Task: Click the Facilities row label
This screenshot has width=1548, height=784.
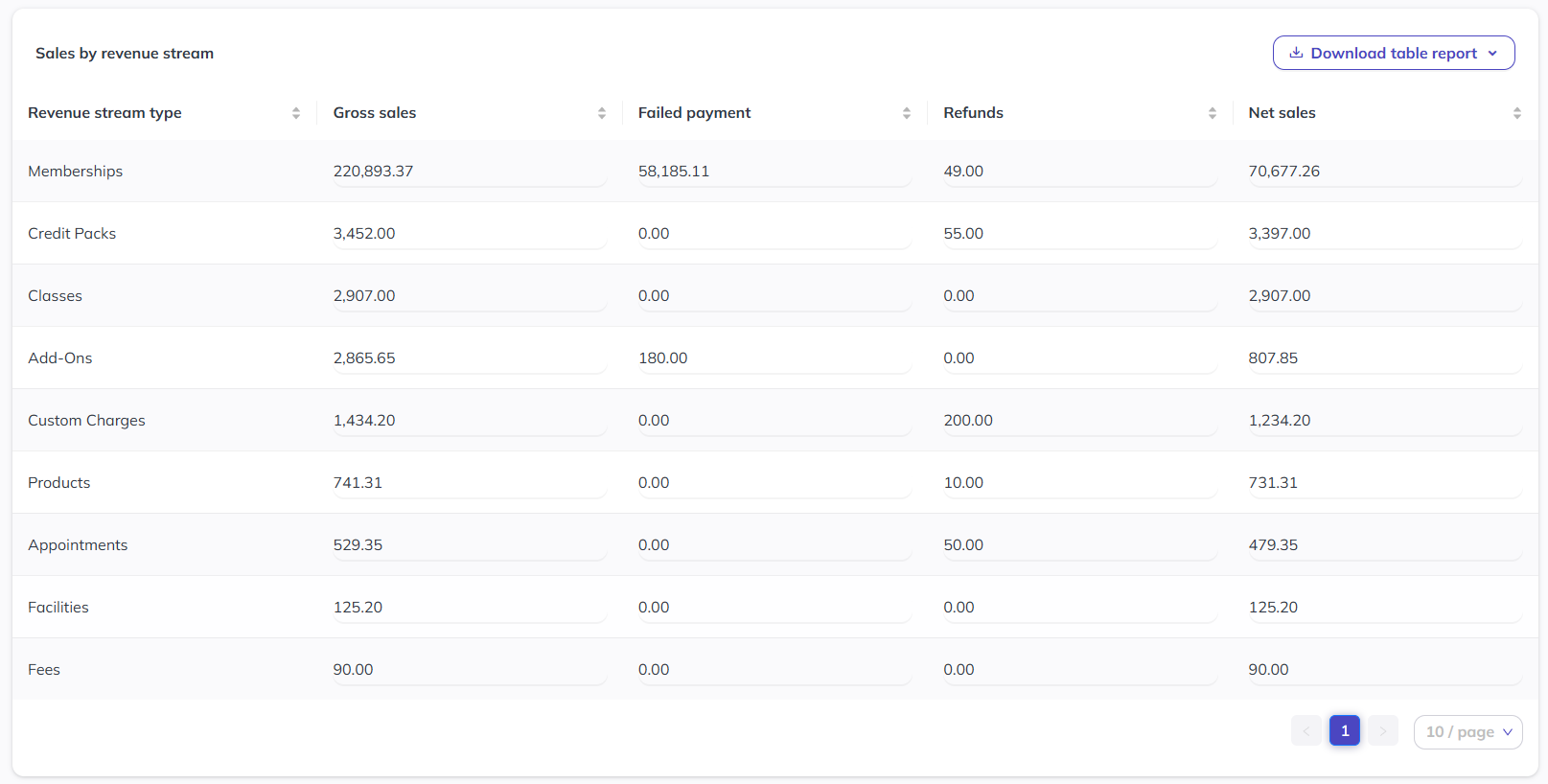Action: (58, 607)
